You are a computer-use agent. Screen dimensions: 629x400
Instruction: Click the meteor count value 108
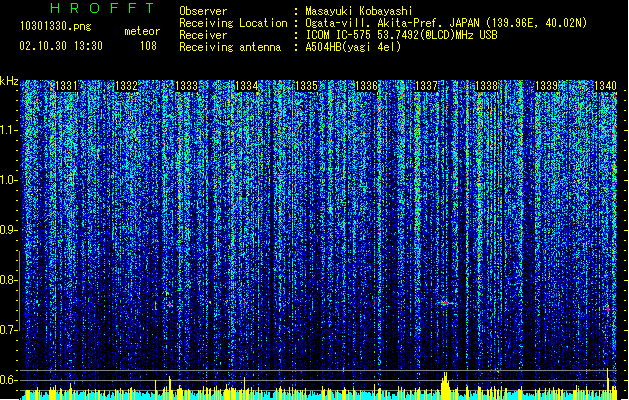click(x=148, y=46)
